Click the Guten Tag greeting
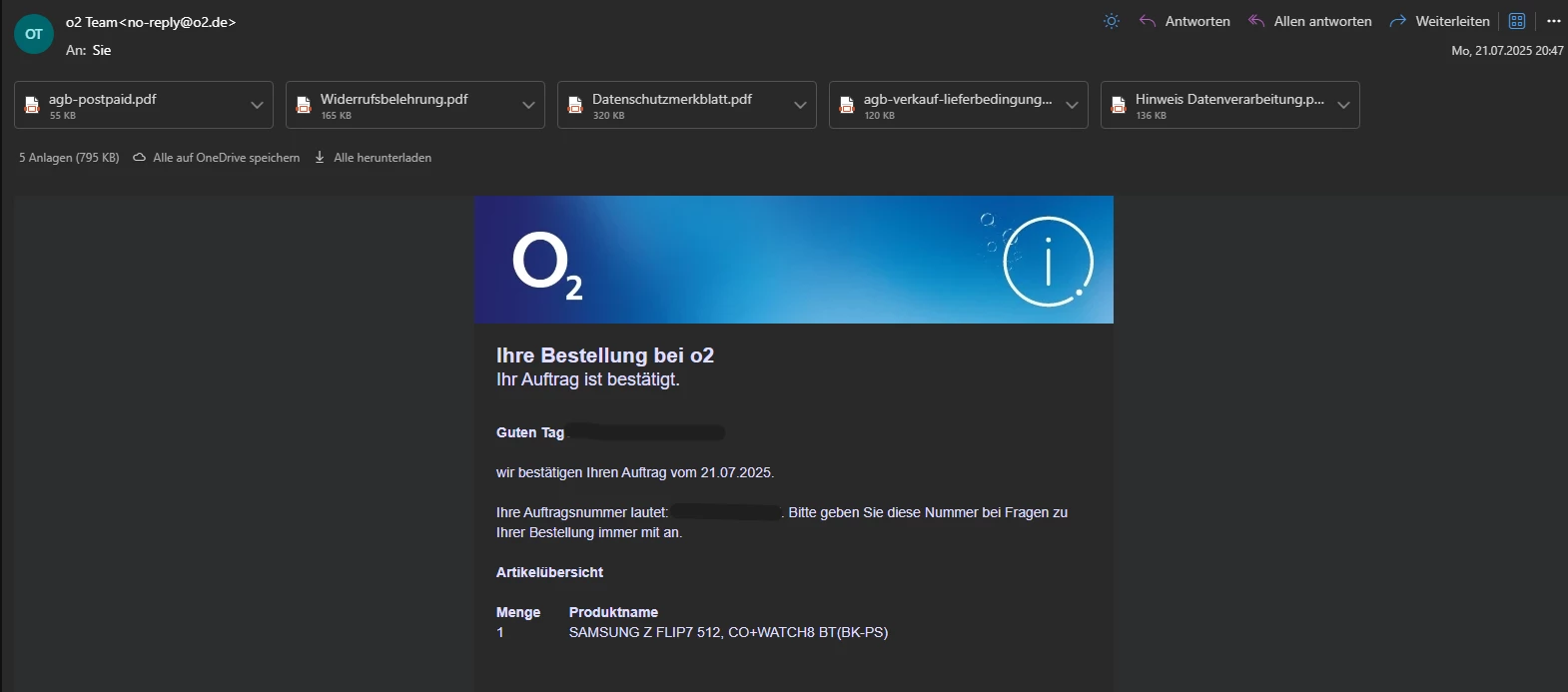The height and width of the screenshot is (692, 1568). tap(530, 432)
